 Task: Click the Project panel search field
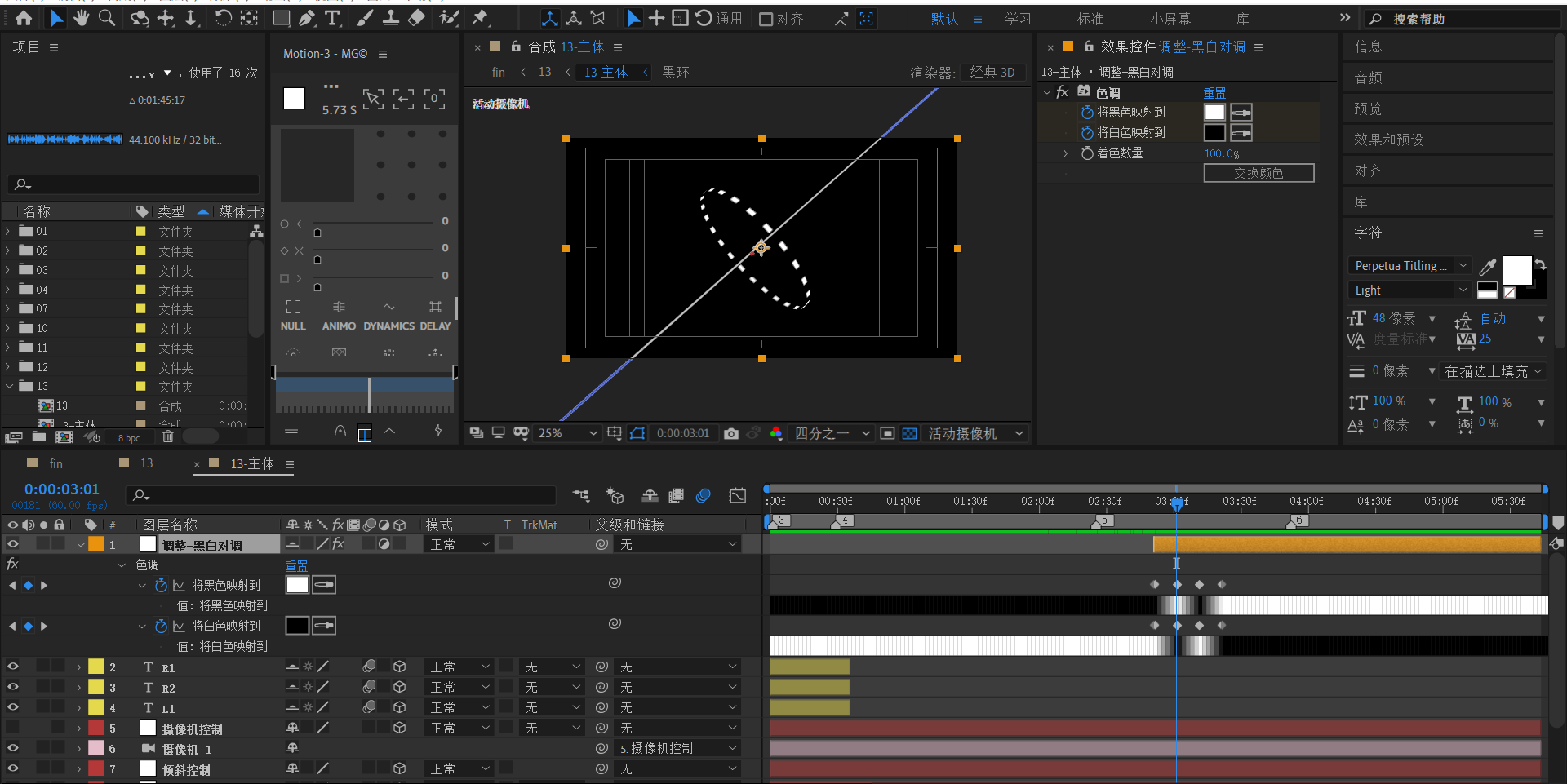coord(133,184)
